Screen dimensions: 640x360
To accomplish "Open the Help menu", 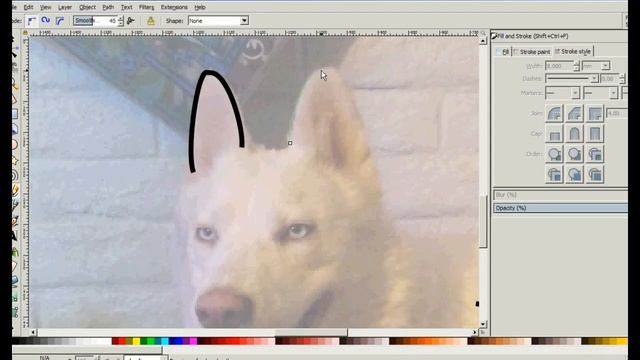I will (200, 7).
